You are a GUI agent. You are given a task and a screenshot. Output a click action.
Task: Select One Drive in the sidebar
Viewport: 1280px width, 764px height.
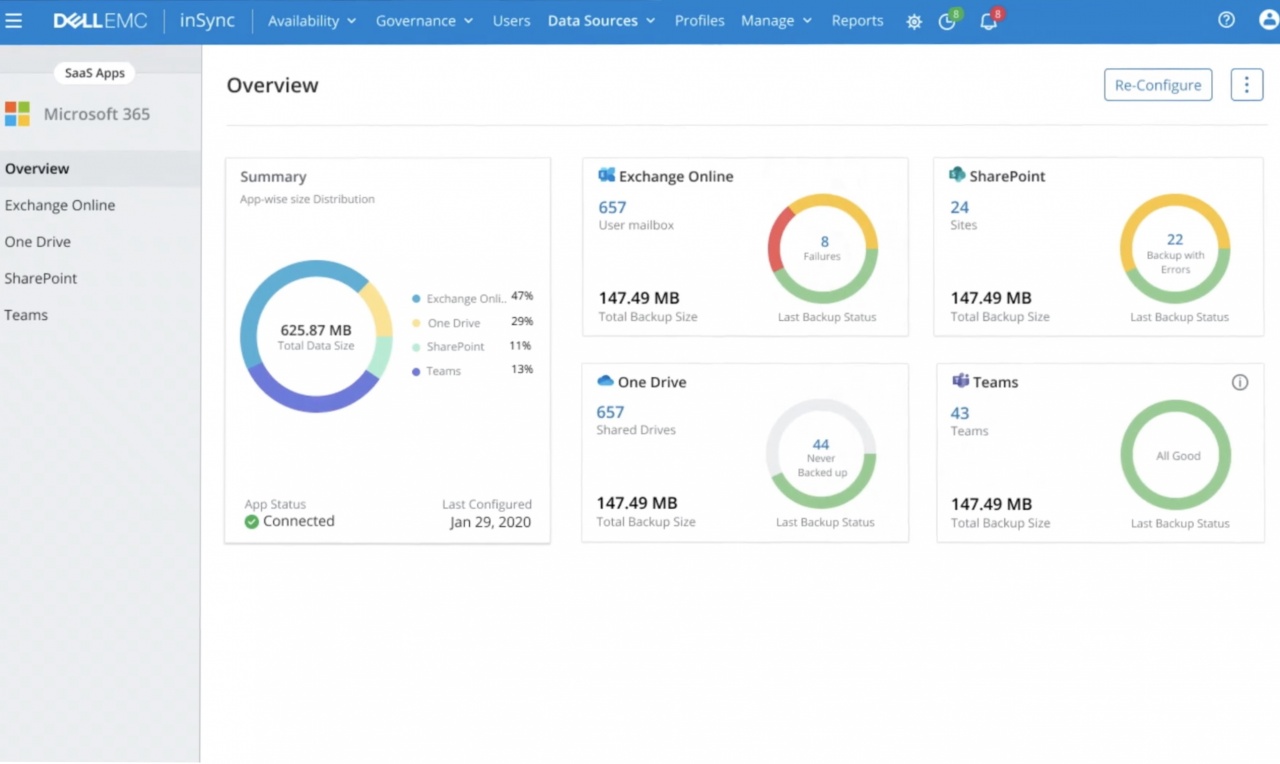pos(100,241)
